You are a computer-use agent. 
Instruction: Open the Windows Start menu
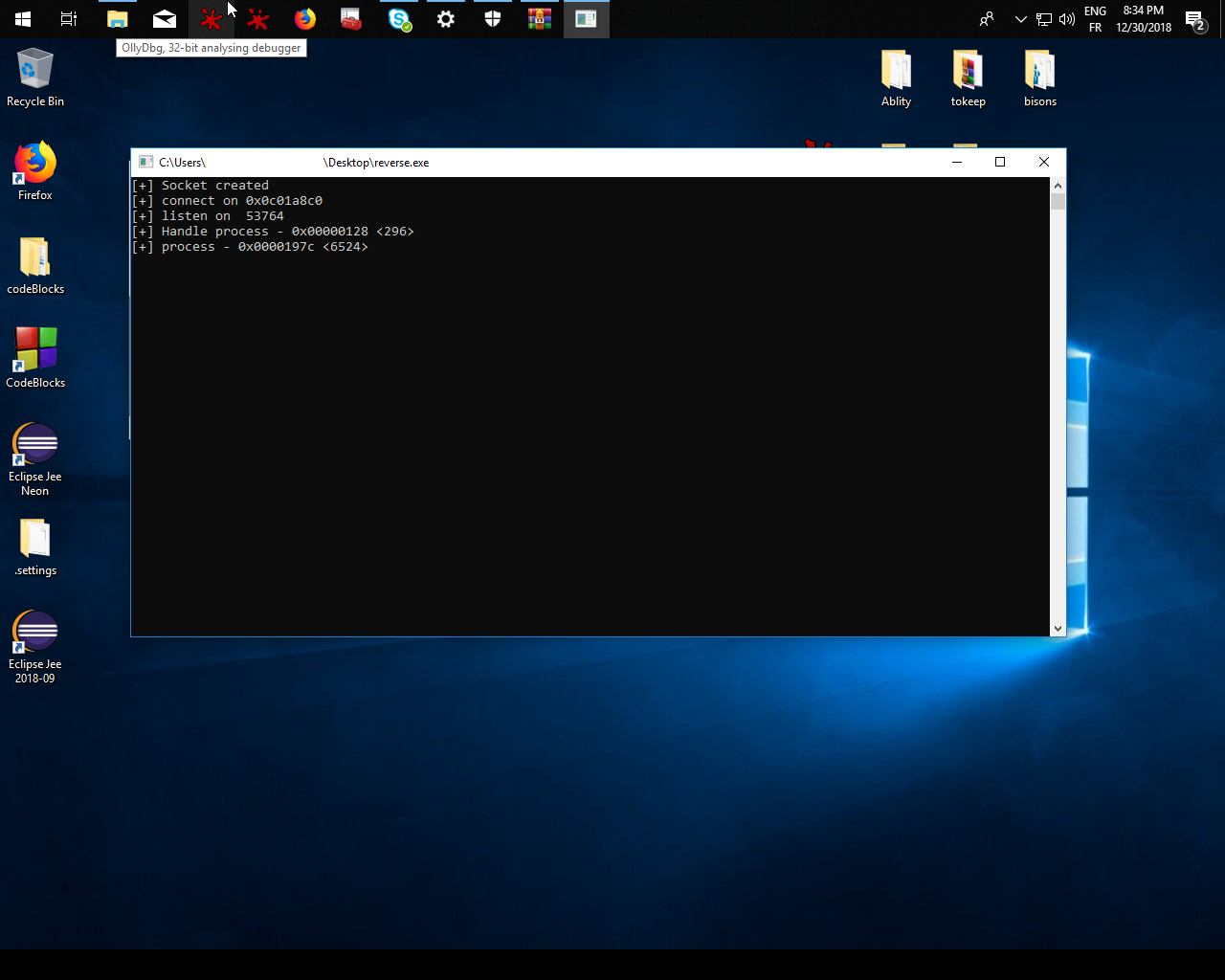[23, 19]
